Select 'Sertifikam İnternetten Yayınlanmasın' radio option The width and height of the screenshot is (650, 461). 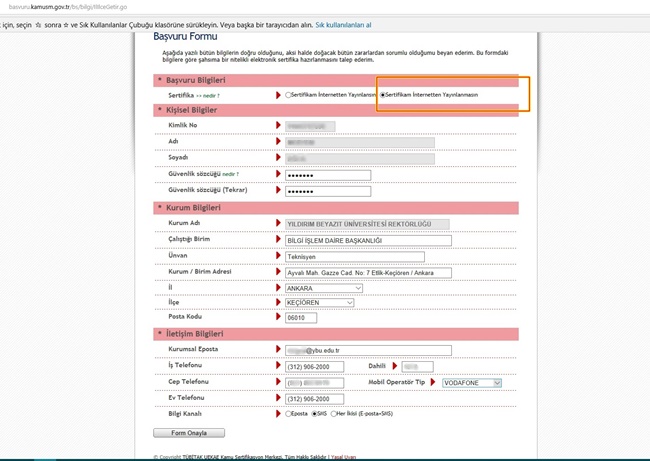[x=384, y=95]
